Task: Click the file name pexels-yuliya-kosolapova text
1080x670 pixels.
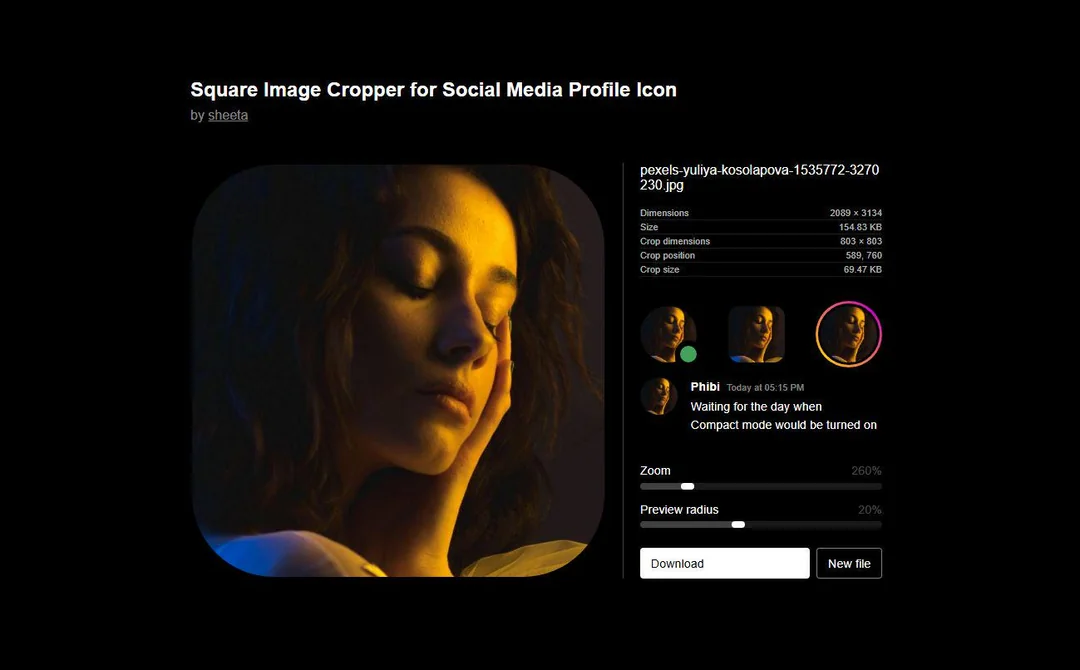Action: (760, 177)
